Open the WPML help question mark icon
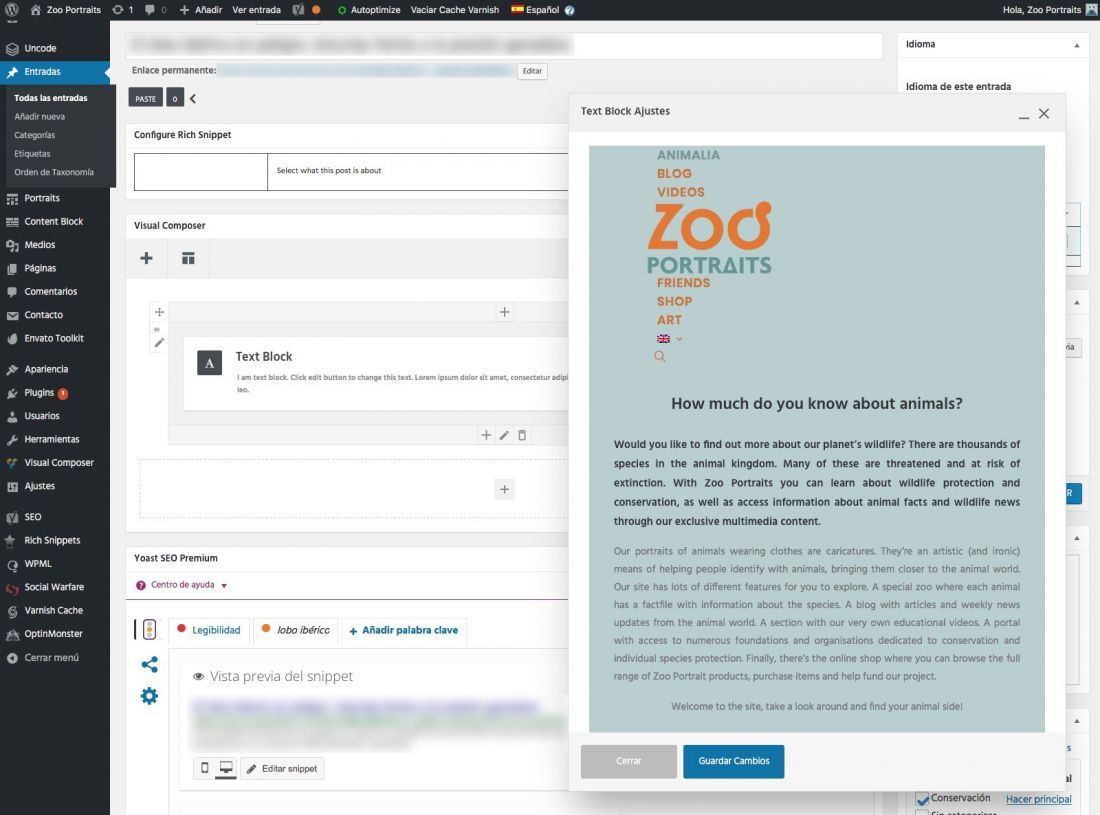This screenshot has width=1100, height=815. coord(569,10)
